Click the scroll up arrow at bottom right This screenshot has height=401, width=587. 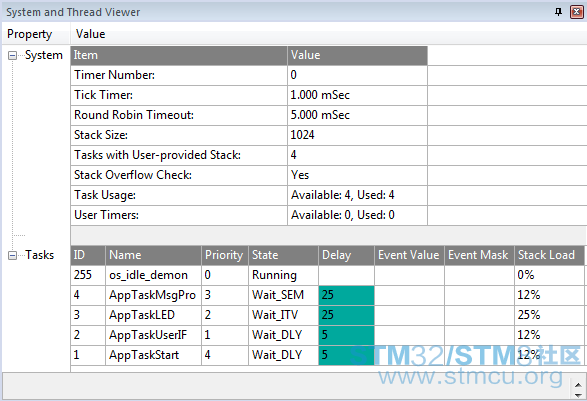(x=578, y=385)
